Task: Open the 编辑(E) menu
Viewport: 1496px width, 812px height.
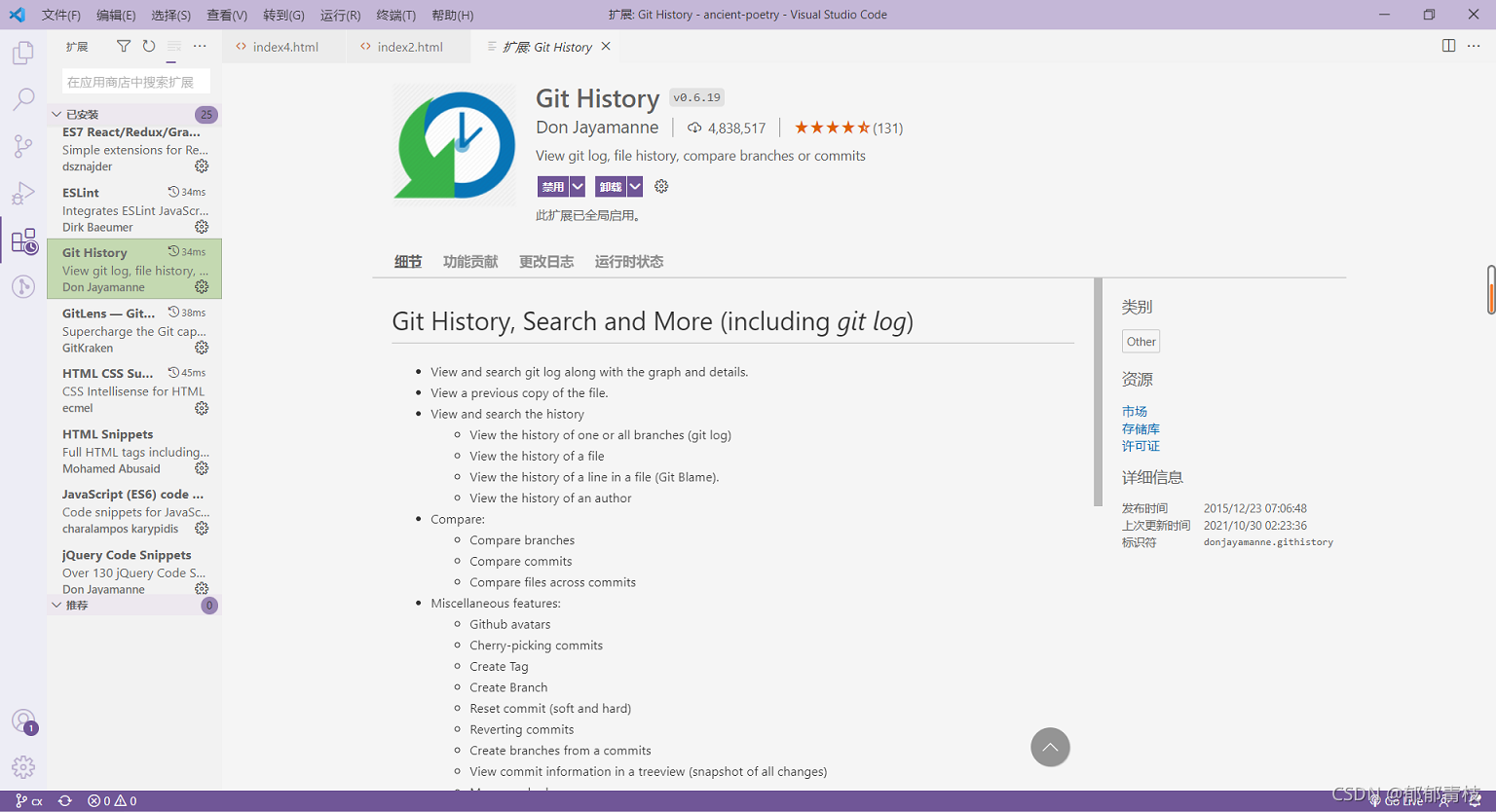Action: click(x=116, y=15)
